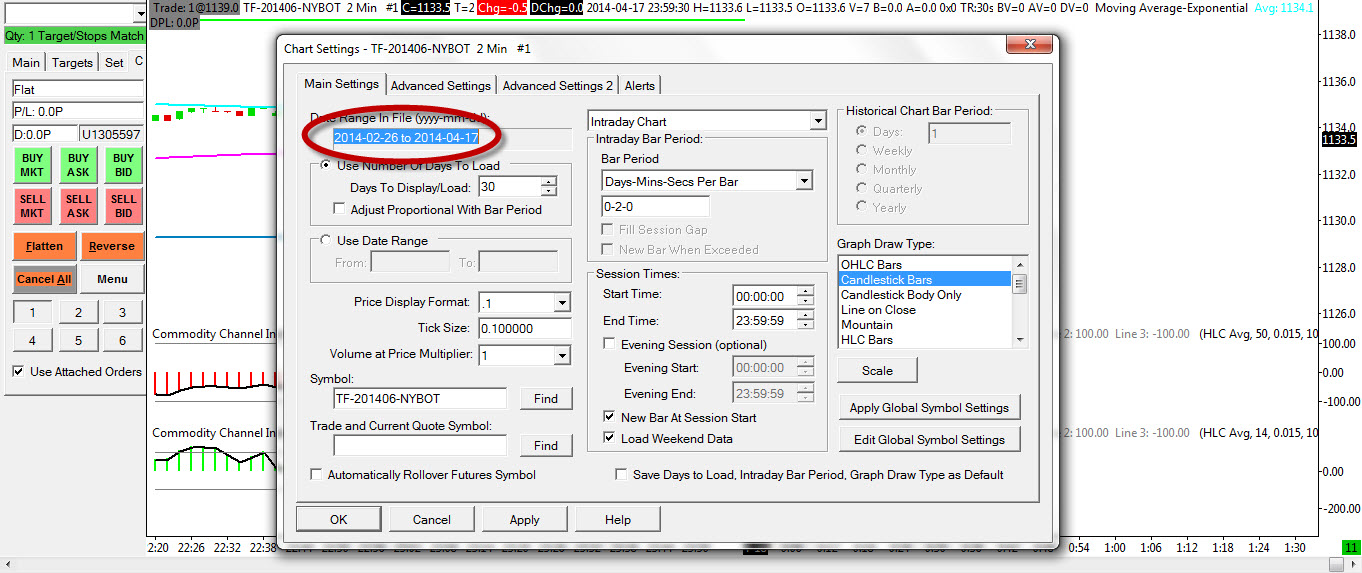Open the Alerts tab
The image size is (1362, 573).
[x=640, y=86]
